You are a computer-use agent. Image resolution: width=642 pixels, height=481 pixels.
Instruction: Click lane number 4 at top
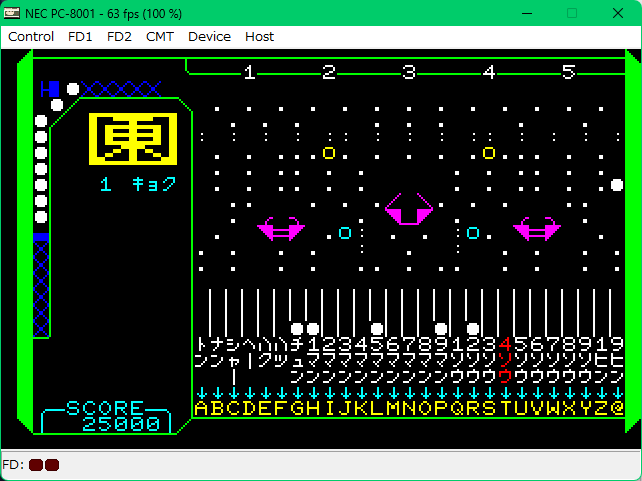[x=489, y=72]
